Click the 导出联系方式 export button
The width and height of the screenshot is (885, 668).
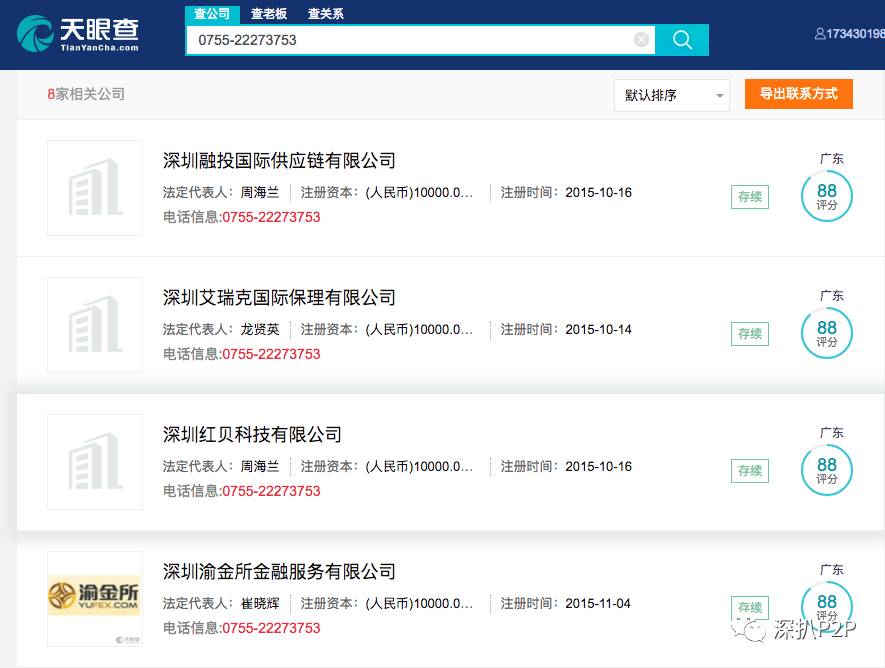(x=799, y=94)
